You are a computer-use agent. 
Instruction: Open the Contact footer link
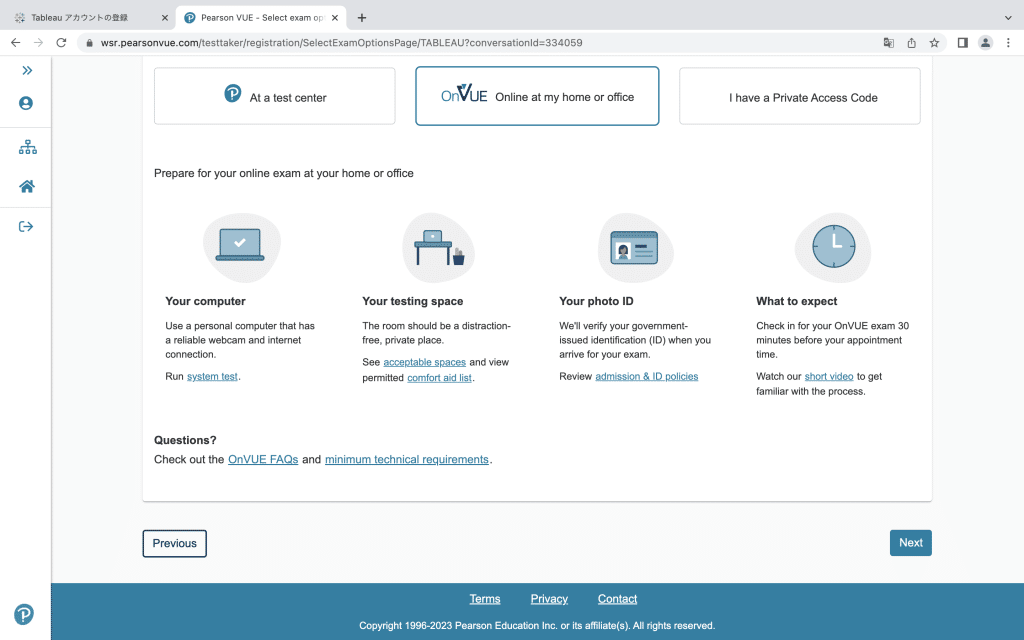pyautogui.click(x=617, y=599)
